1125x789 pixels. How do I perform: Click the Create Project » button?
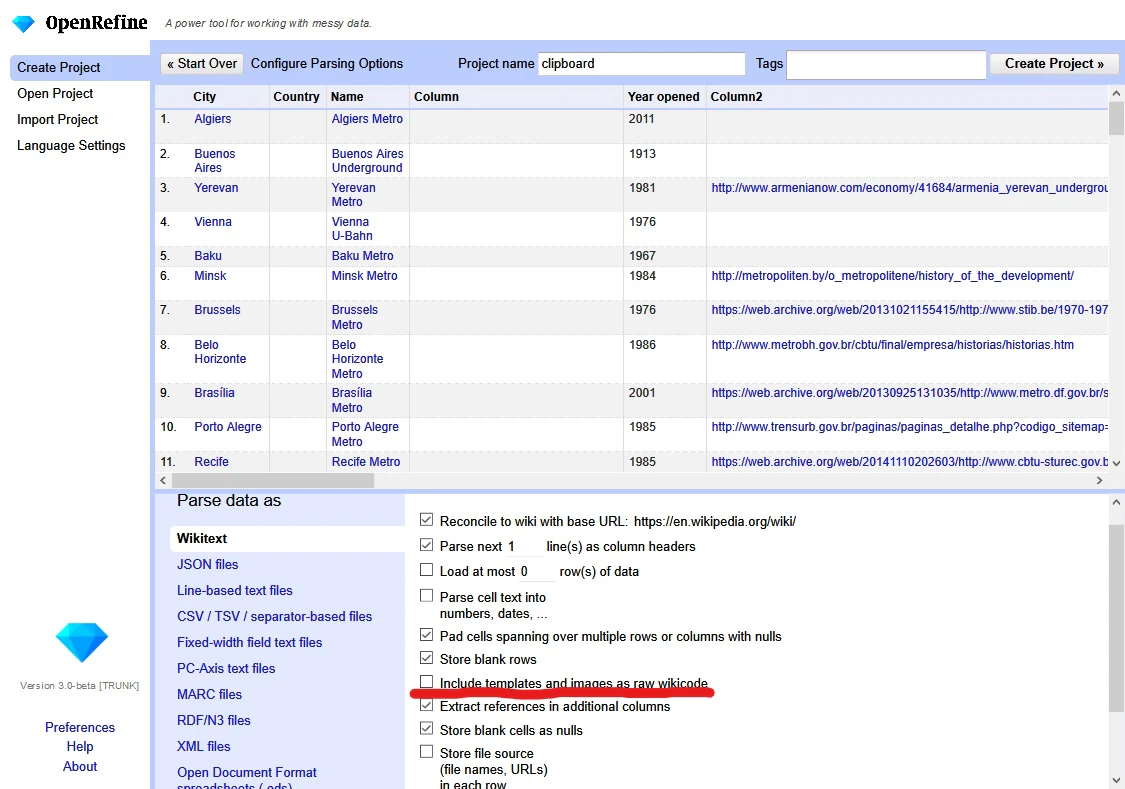tap(1054, 64)
